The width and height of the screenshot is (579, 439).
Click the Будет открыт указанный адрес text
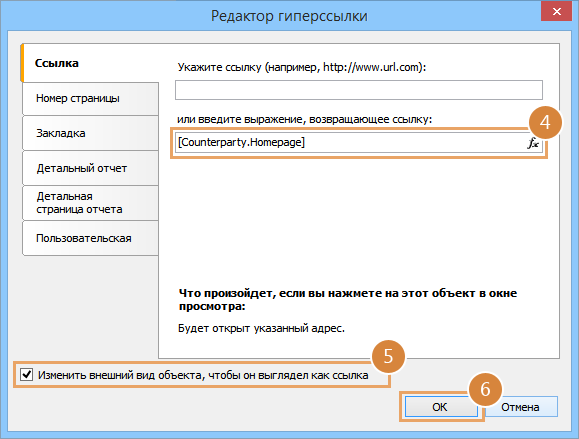[261, 328]
